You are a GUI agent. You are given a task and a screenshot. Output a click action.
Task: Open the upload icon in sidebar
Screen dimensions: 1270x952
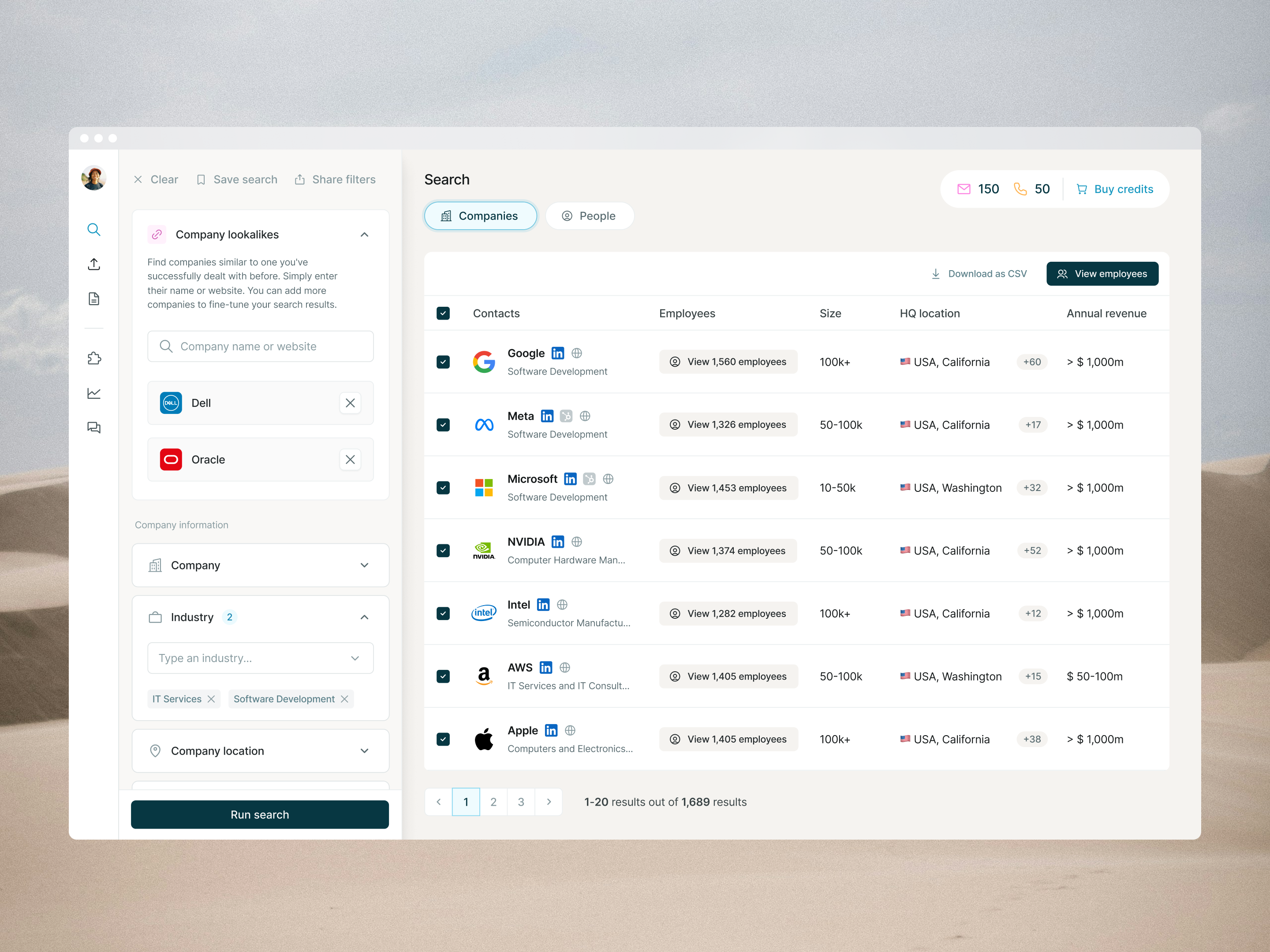point(93,264)
